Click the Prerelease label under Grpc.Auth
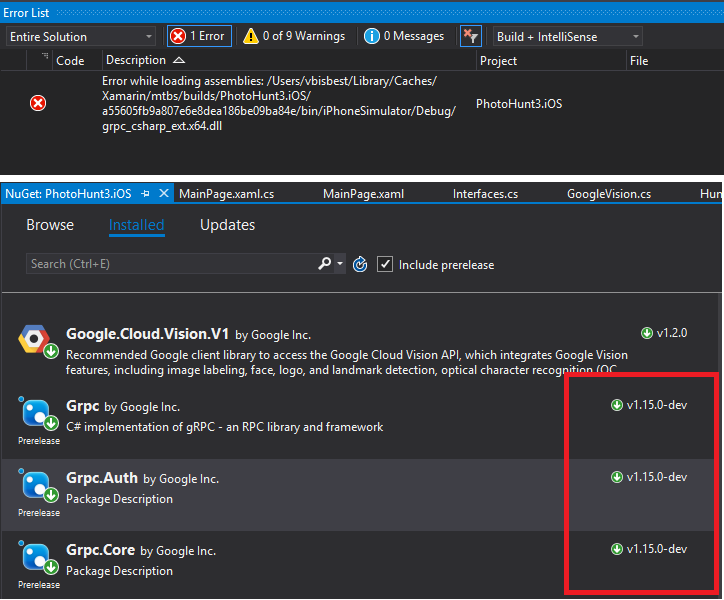This screenshot has width=724, height=600. click(39, 513)
